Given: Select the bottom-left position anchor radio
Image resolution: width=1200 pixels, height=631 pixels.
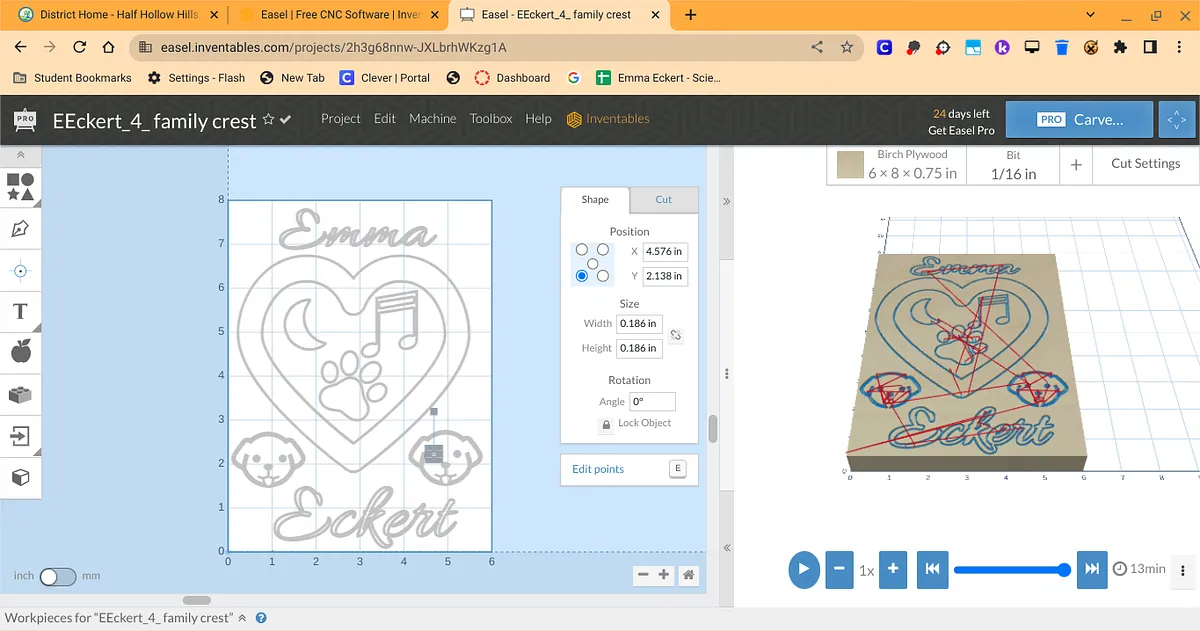Looking at the screenshot, I should click(581, 276).
